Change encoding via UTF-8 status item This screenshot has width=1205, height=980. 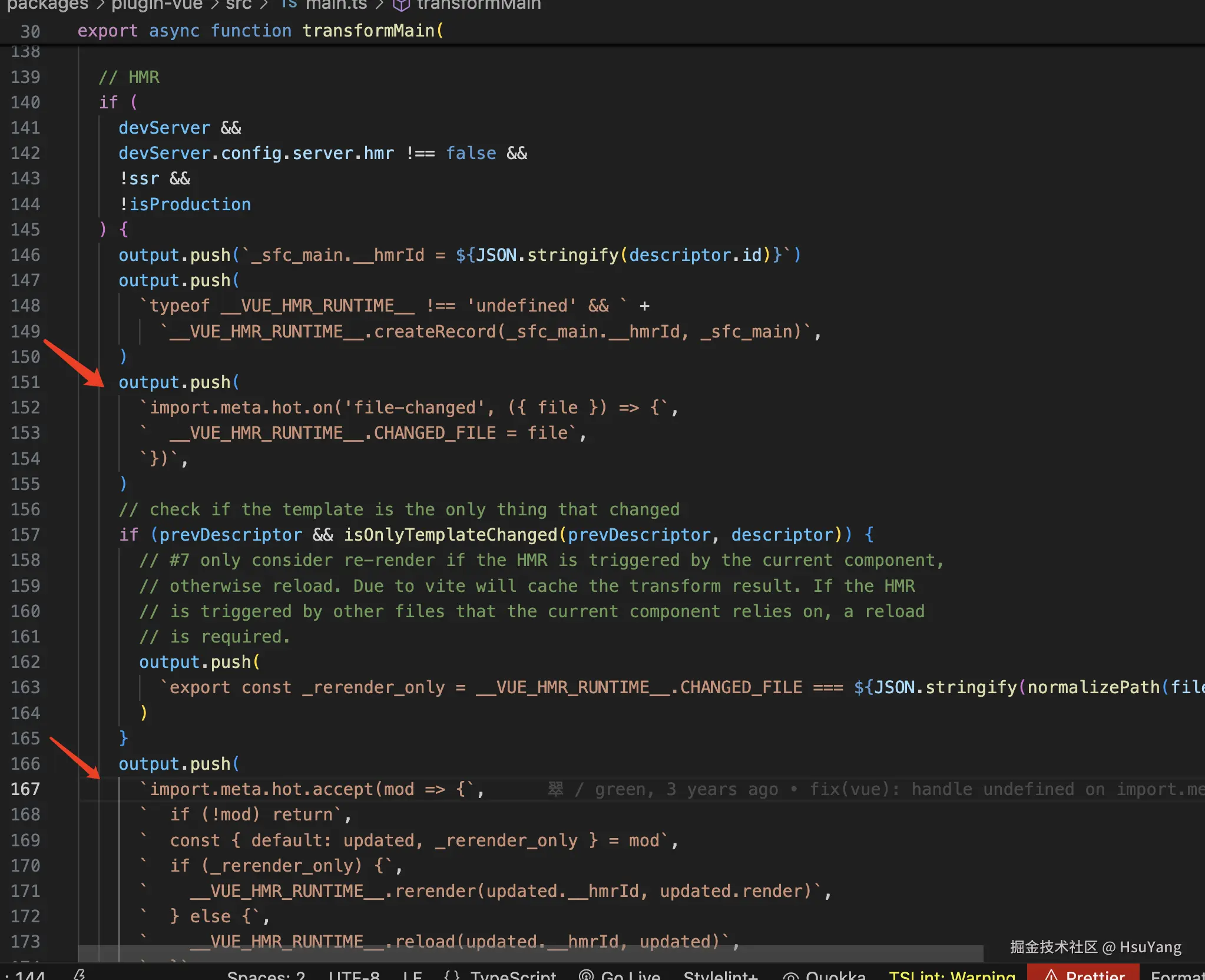pos(353,975)
